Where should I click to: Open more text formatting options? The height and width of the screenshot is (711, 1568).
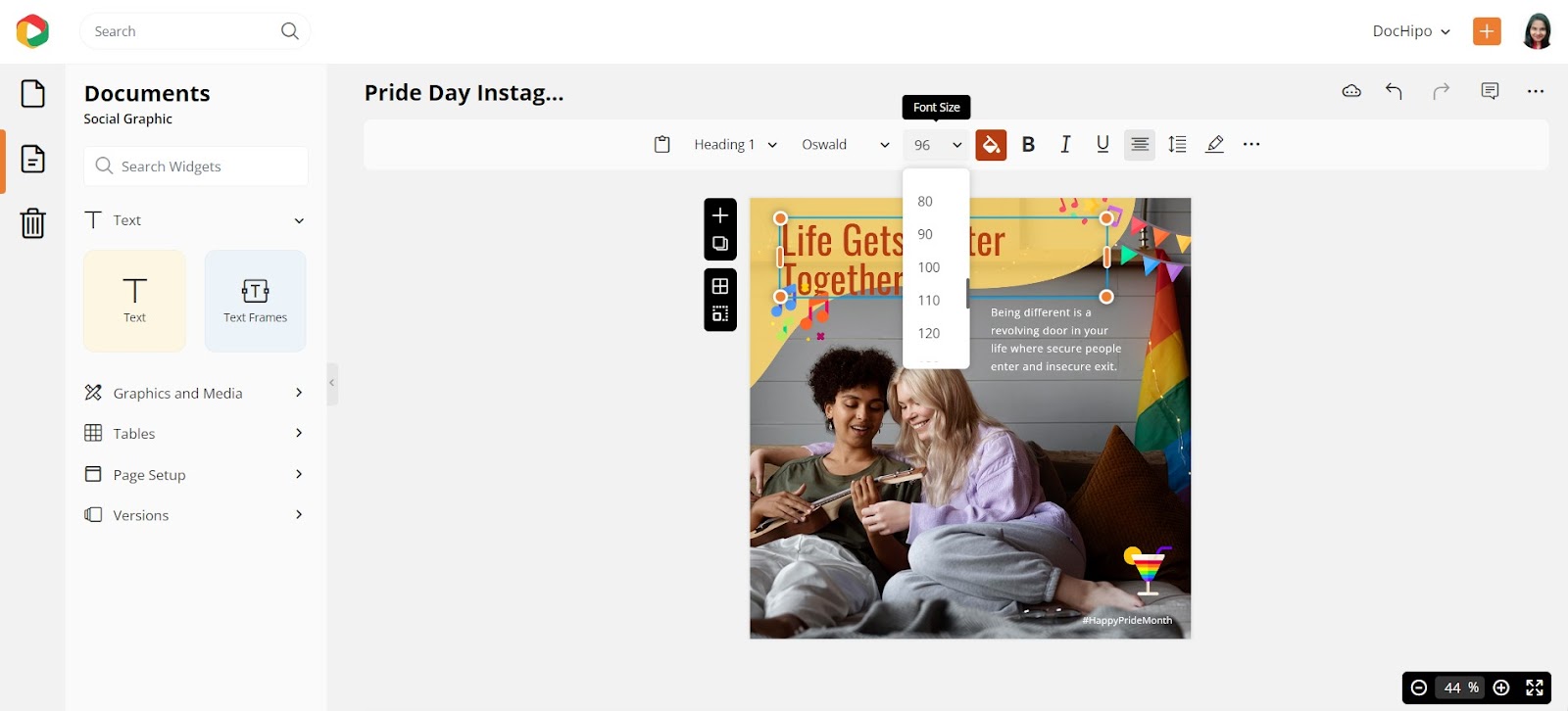[1251, 145]
